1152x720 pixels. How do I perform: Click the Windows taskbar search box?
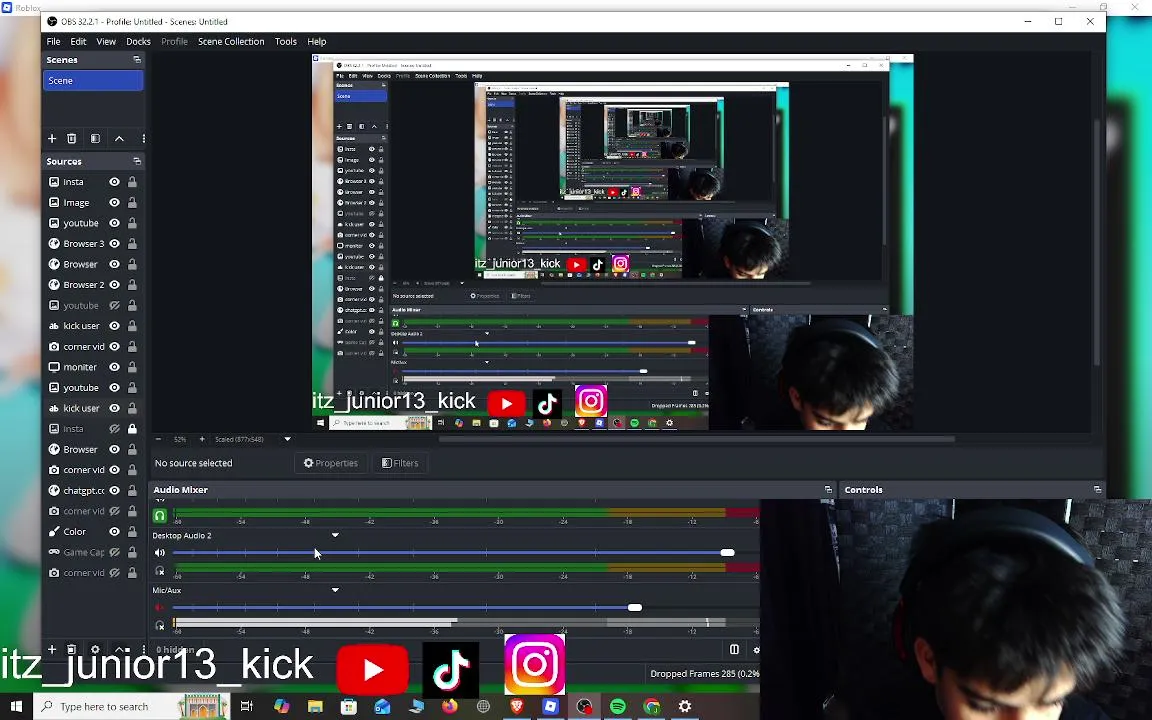click(131, 706)
